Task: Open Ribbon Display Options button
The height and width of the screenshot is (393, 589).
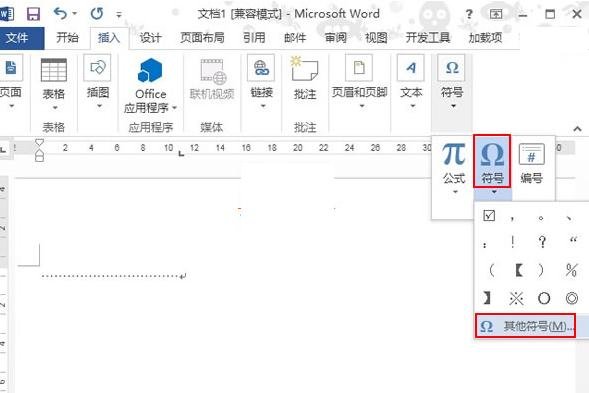Action: pyautogui.click(x=496, y=14)
